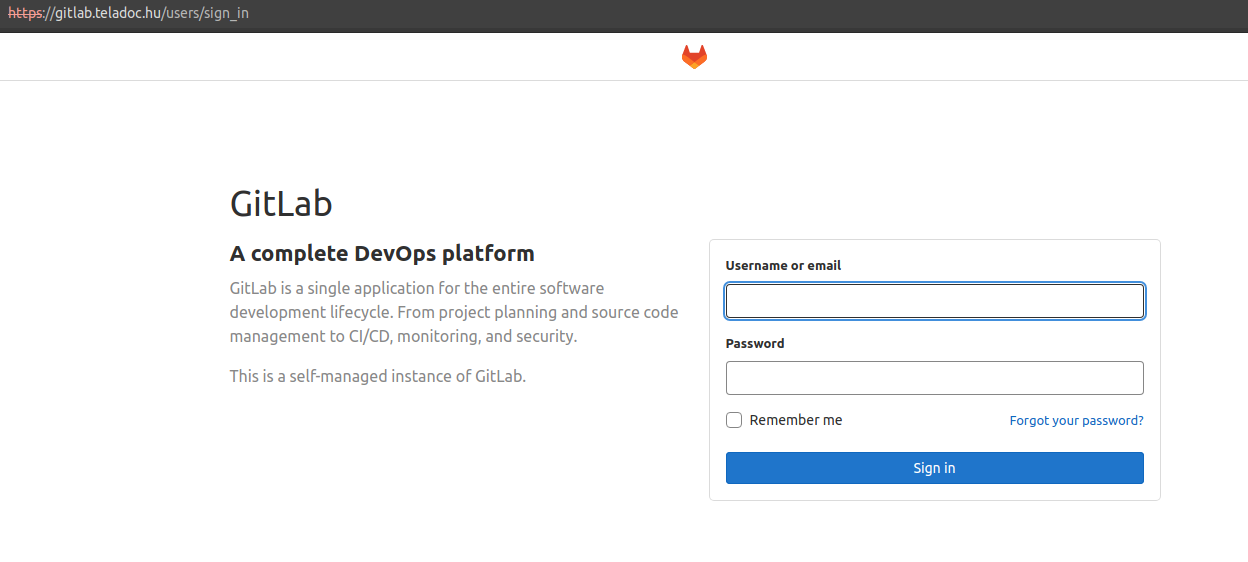Open the Forgot your password link

[1076, 421]
